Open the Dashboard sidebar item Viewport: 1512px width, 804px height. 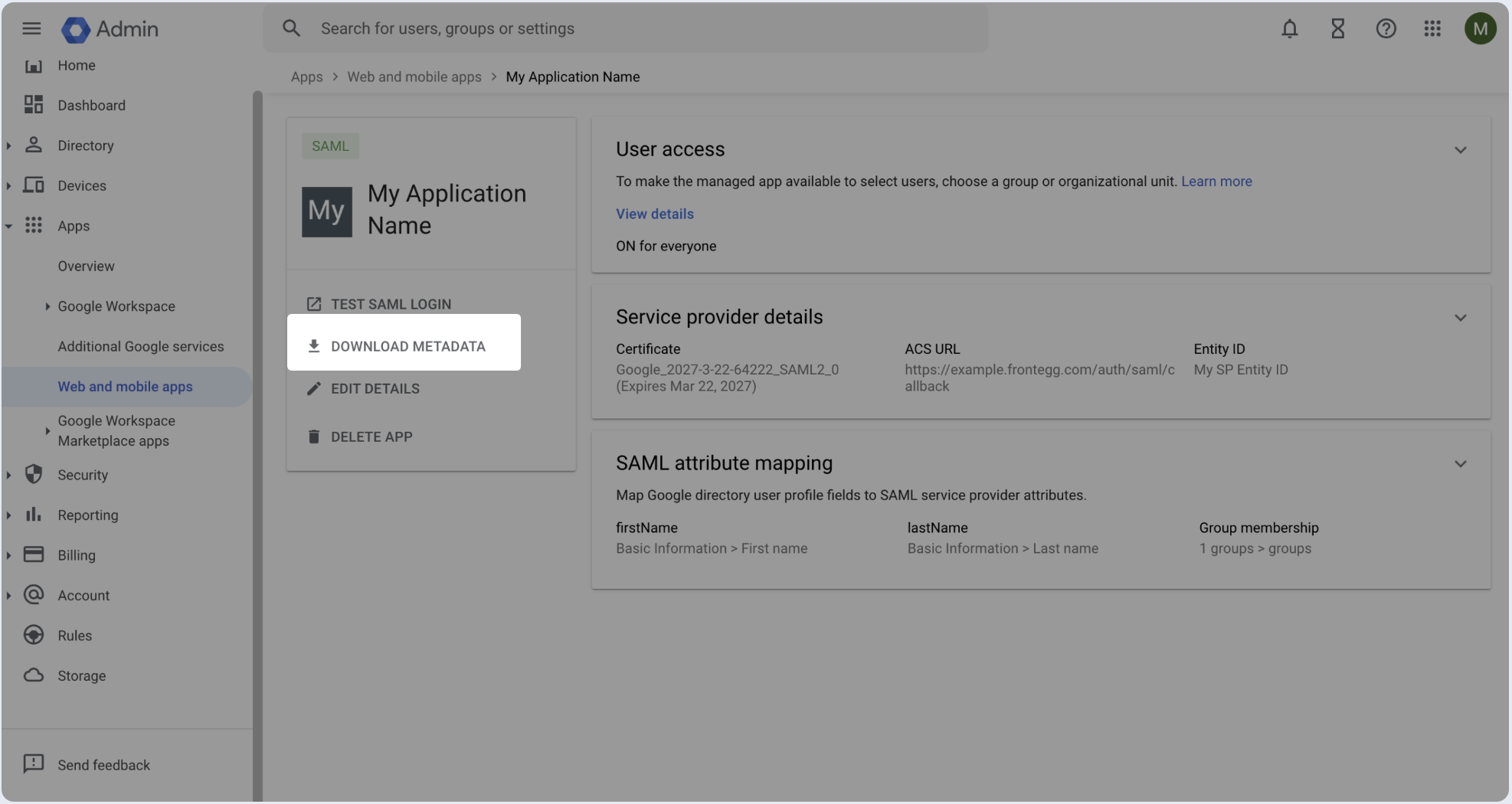click(91, 106)
